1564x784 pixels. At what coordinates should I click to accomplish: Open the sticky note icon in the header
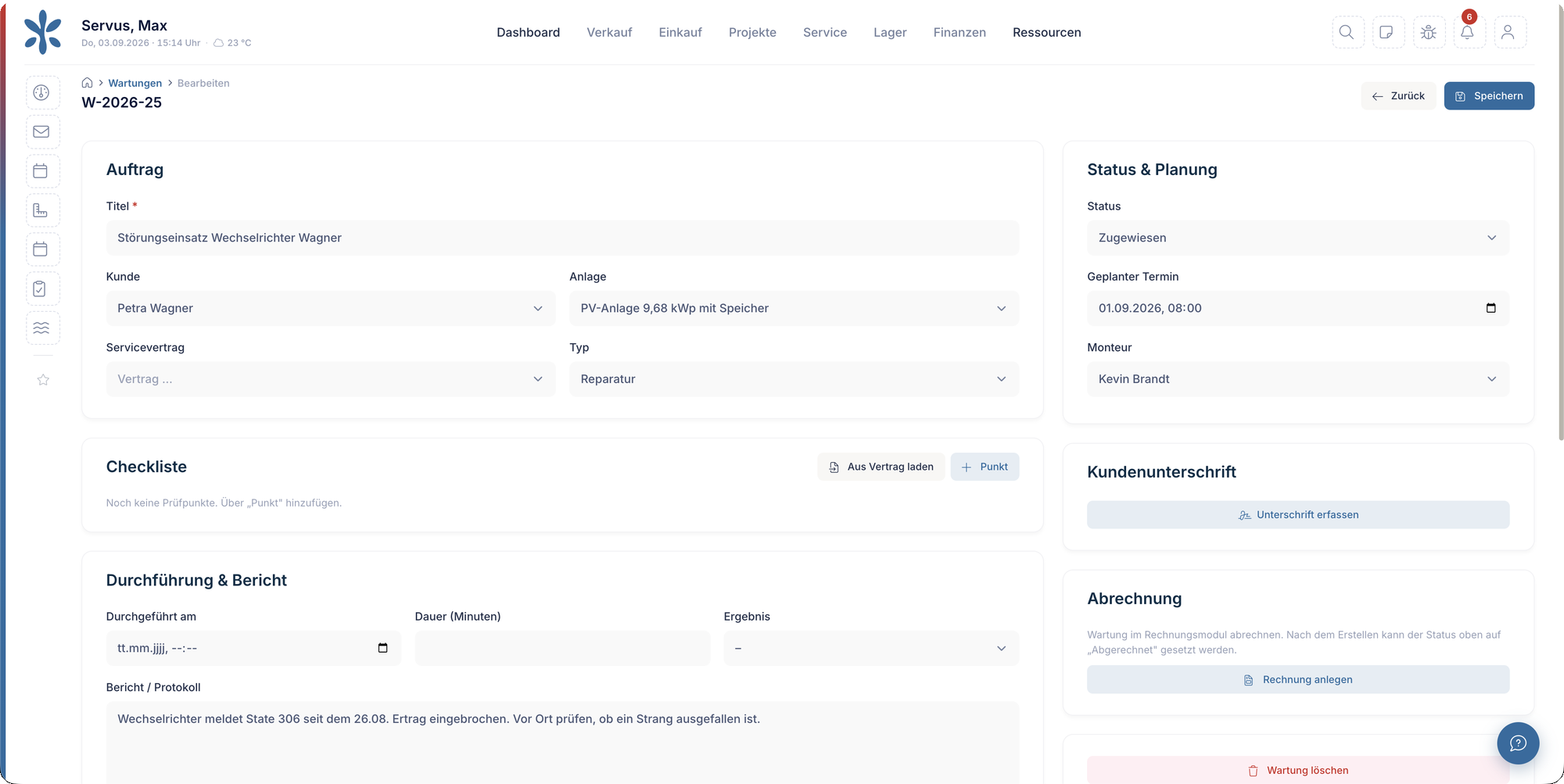click(1387, 32)
